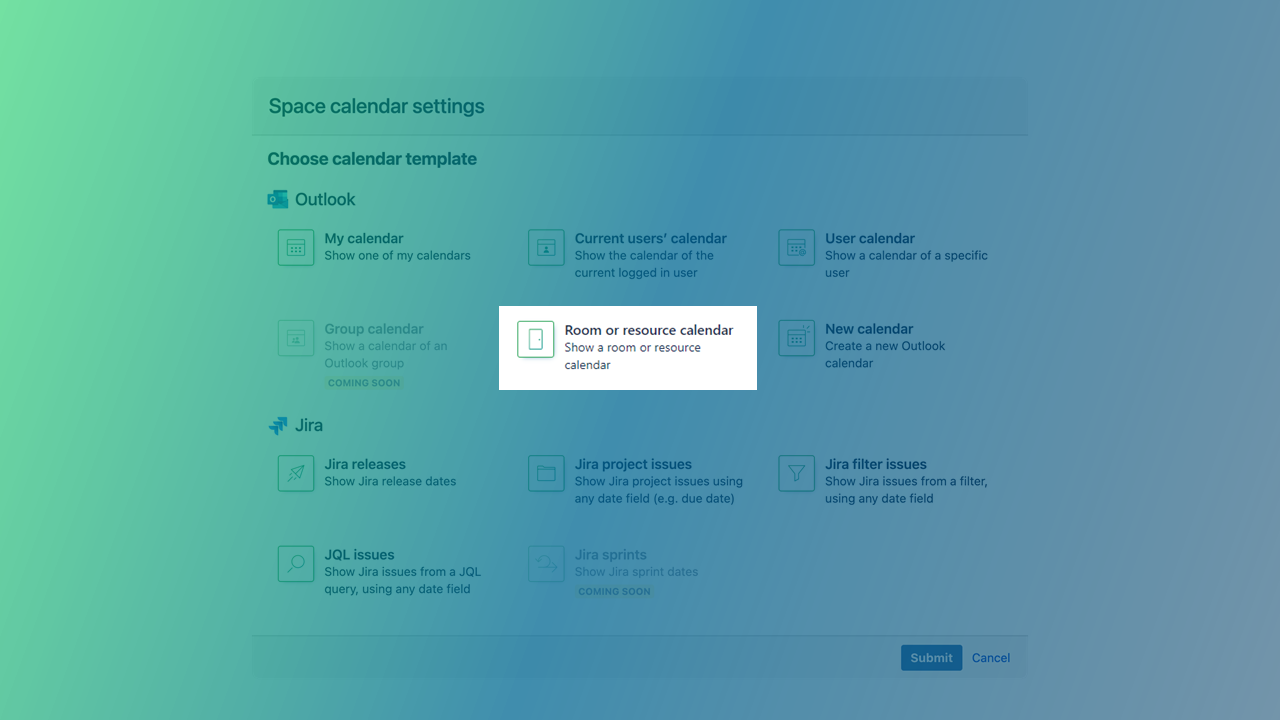Choose the "JQL issues" template title
Screen dimensions: 1280x720
[x=359, y=555]
